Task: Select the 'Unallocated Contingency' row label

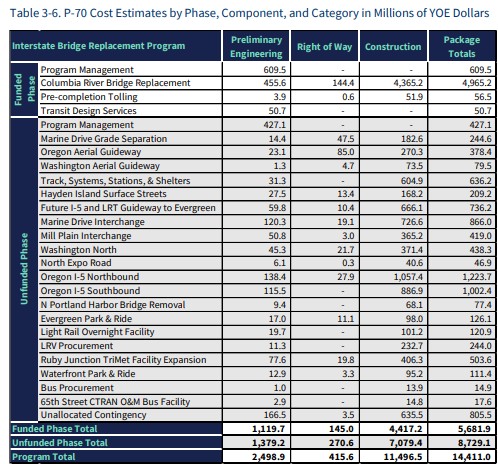Action: click(x=93, y=415)
